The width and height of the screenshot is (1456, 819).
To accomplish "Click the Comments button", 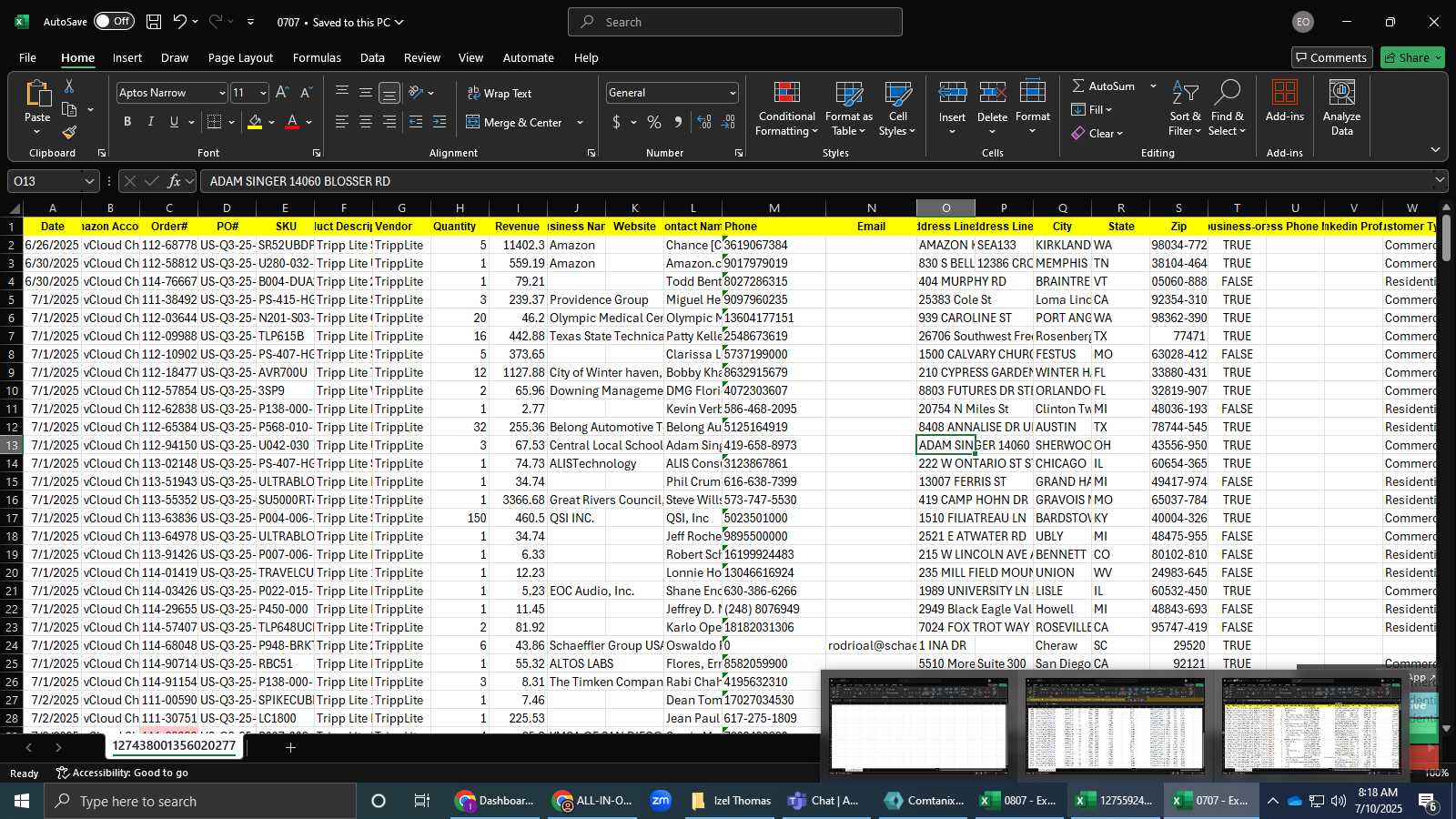I will point(1331,57).
